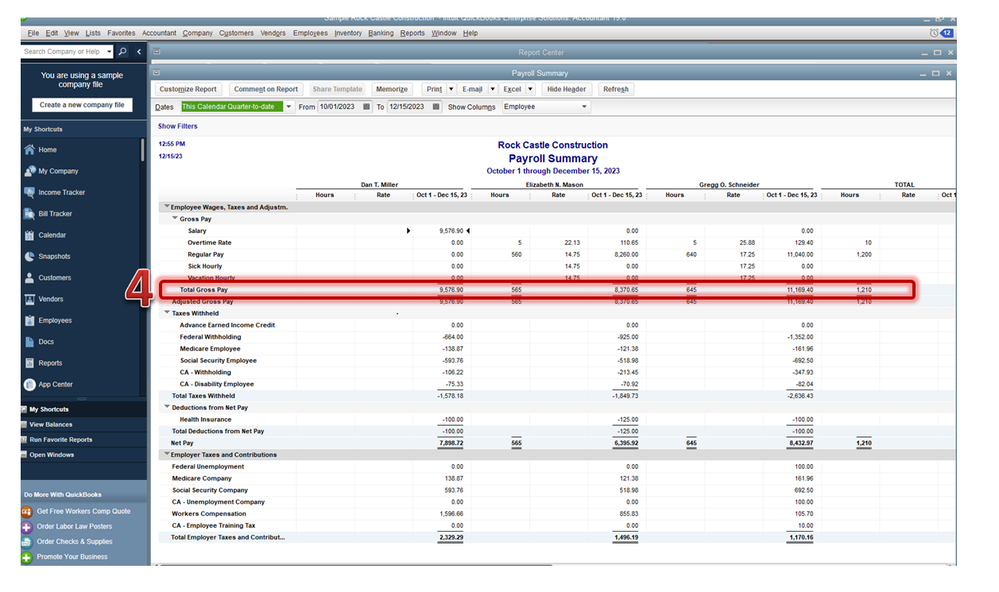Open the From date calendar picker
Viewport: 999px width, 592px height.
point(366,107)
